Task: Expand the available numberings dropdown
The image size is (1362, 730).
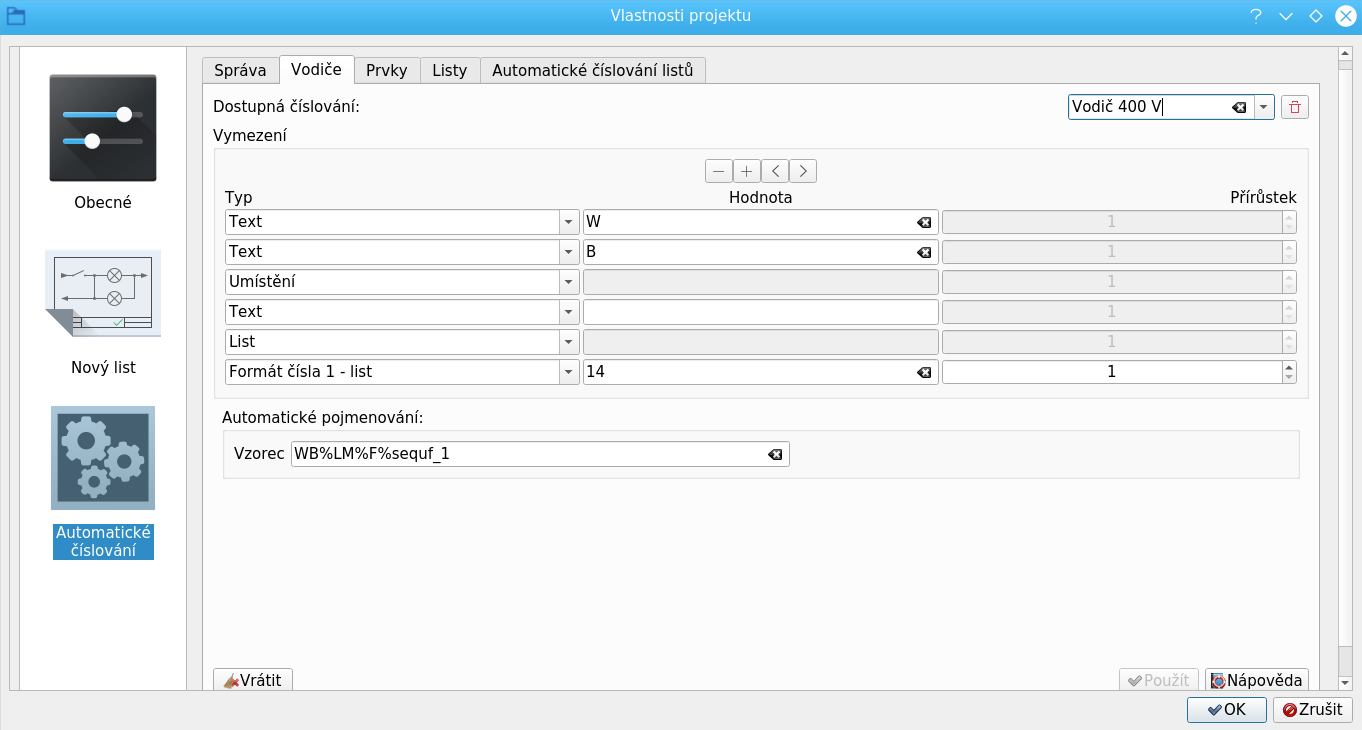Action: (1264, 107)
